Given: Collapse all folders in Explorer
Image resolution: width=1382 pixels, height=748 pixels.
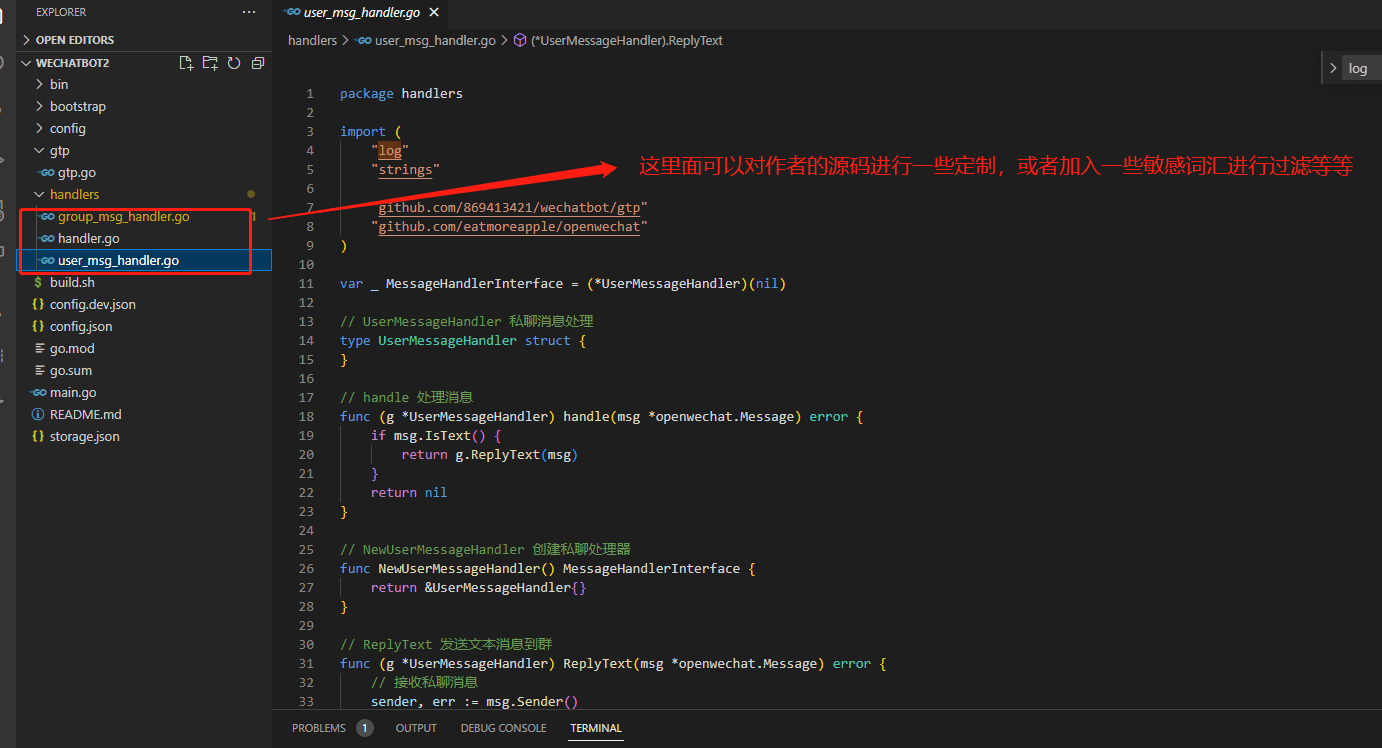Looking at the screenshot, I should (258, 63).
